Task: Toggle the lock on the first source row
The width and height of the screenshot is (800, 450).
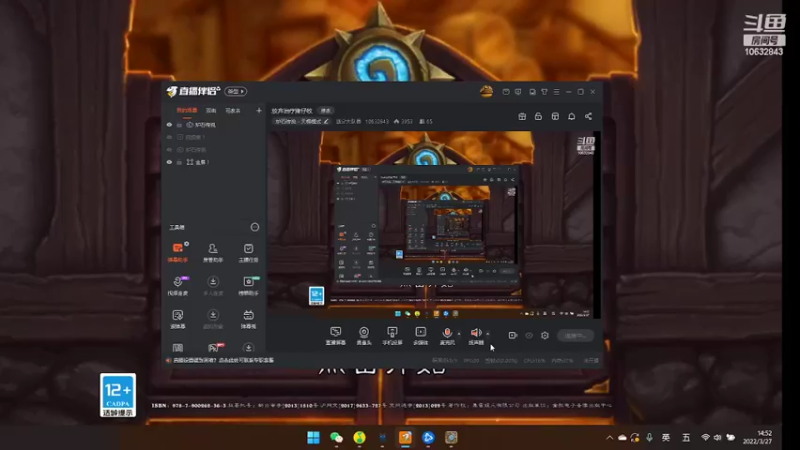Action: pyautogui.click(x=179, y=124)
